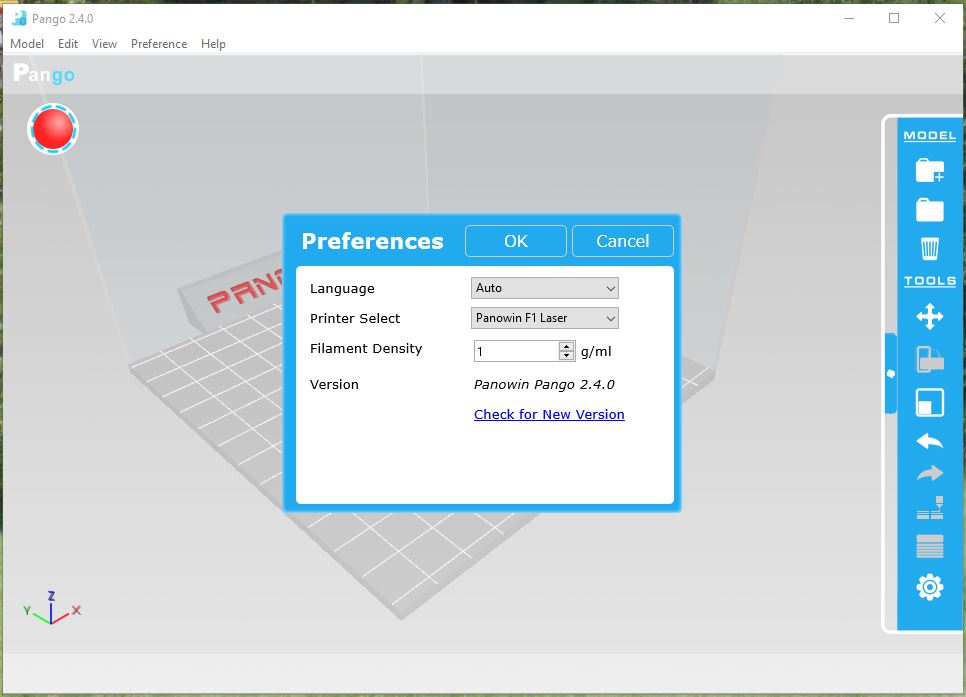Open the Printer Select dropdown
Viewport: 966px width, 697px height.
click(545, 318)
